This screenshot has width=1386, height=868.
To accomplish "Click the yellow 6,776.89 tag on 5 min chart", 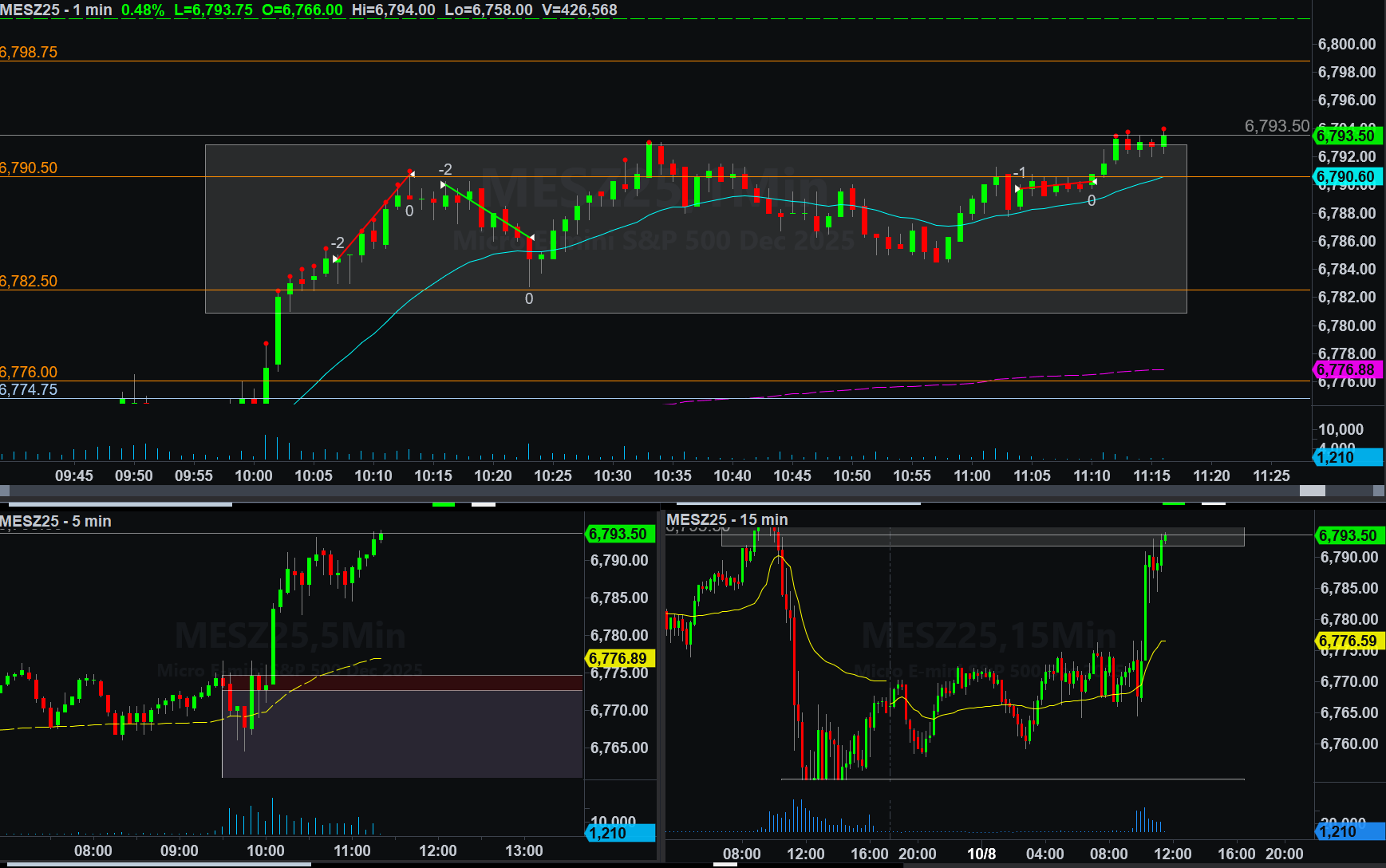I will click(x=618, y=658).
